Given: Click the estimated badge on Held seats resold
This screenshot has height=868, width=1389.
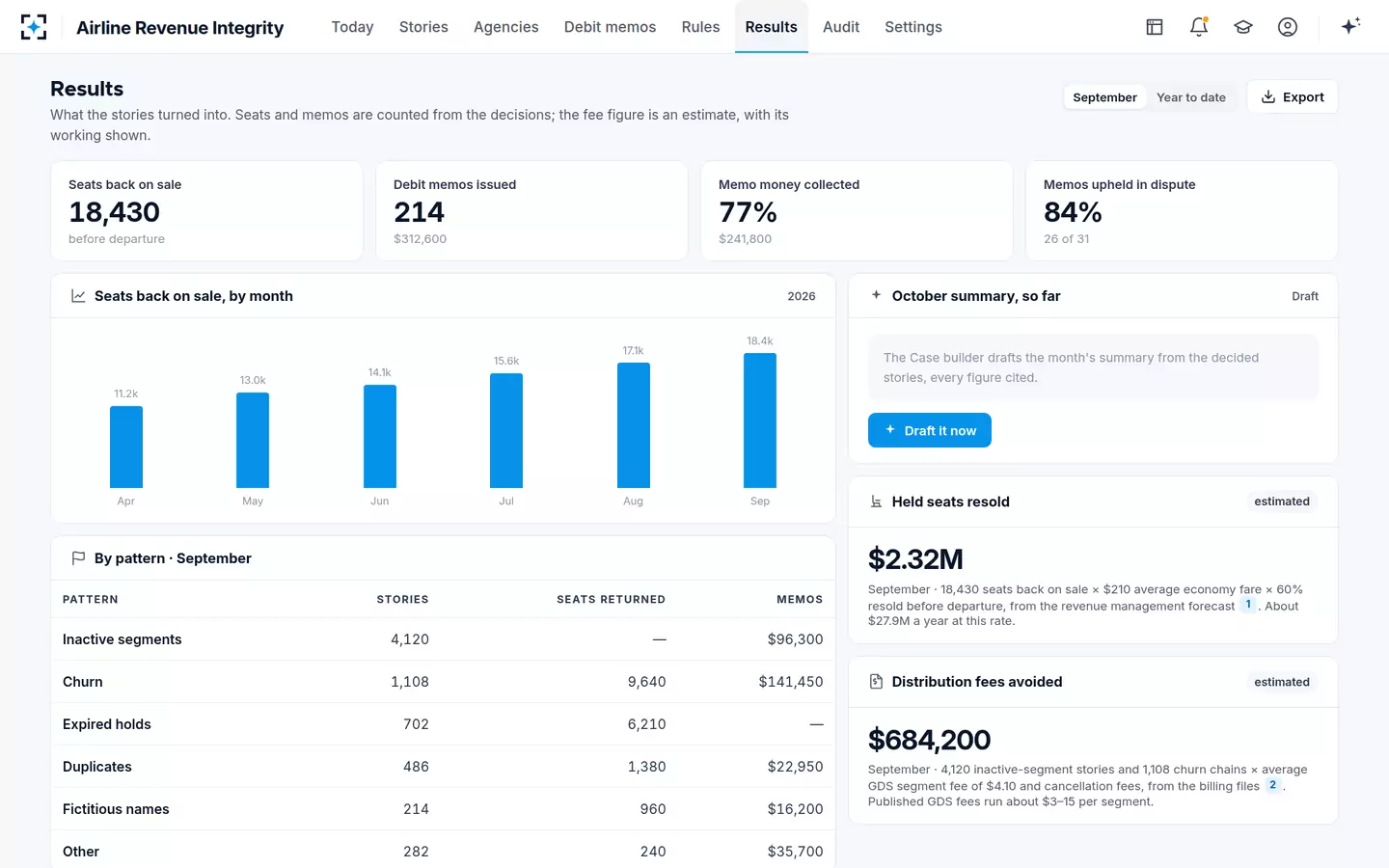Looking at the screenshot, I should pyautogui.click(x=1282, y=502).
